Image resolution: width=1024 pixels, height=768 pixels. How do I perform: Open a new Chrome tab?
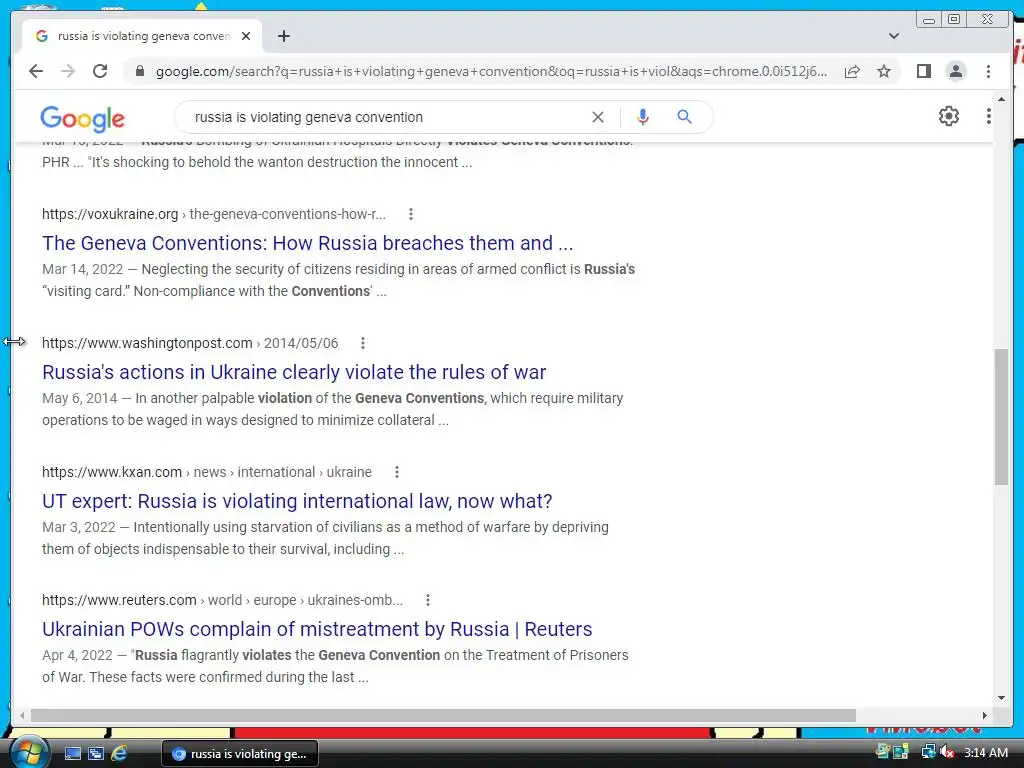[x=283, y=36]
